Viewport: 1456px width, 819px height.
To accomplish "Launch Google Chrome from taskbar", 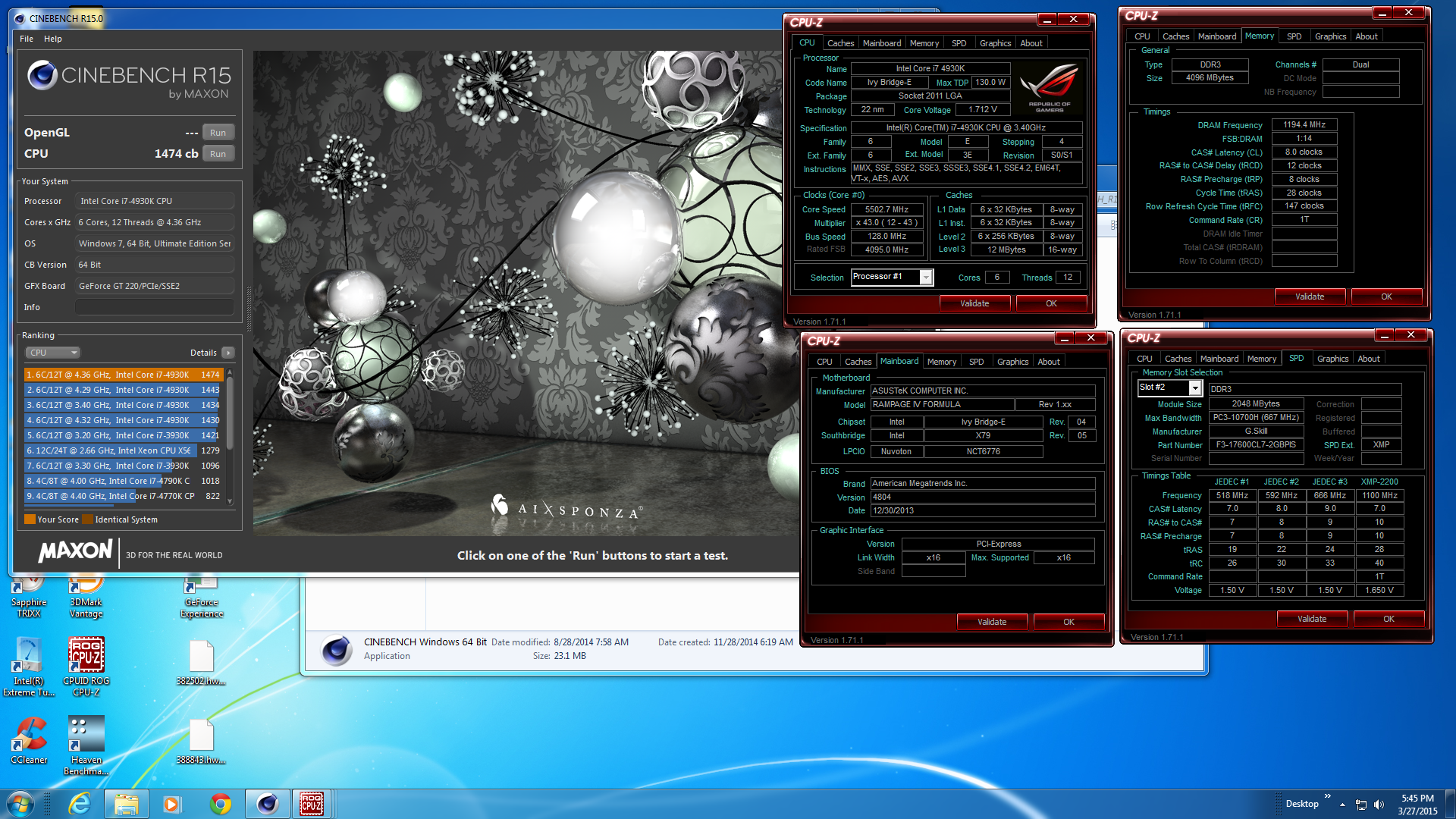I will (221, 804).
